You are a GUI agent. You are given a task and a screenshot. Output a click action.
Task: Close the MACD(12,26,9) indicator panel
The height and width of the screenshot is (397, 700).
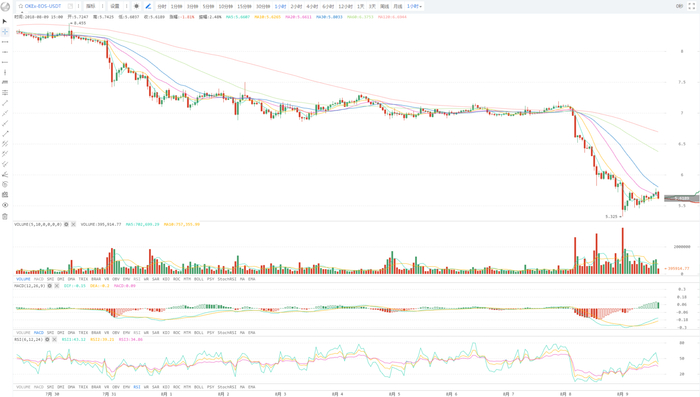[57, 286]
